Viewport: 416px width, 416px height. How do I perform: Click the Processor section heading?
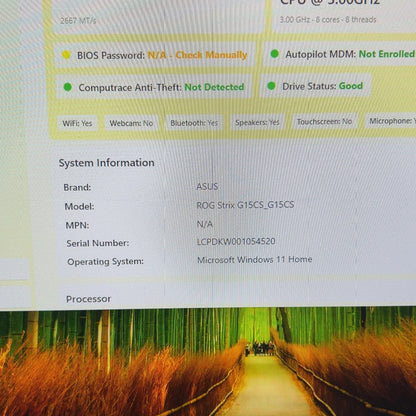(x=89, y=299)
